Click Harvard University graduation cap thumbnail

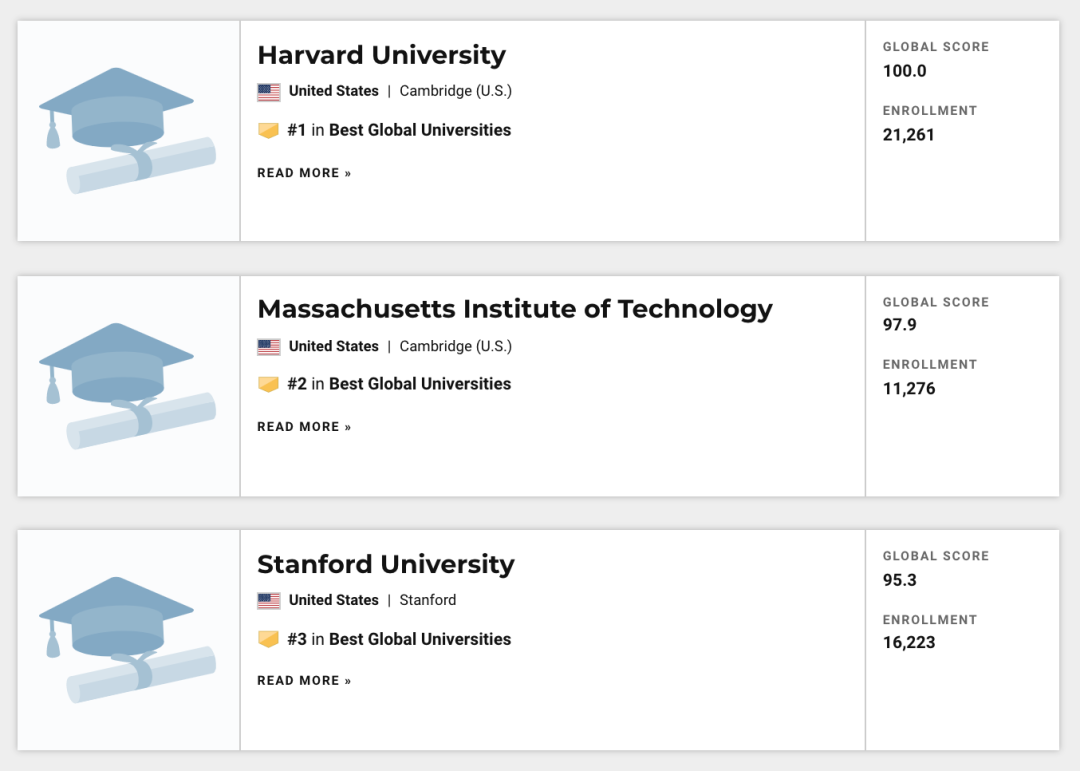[128, 130]
